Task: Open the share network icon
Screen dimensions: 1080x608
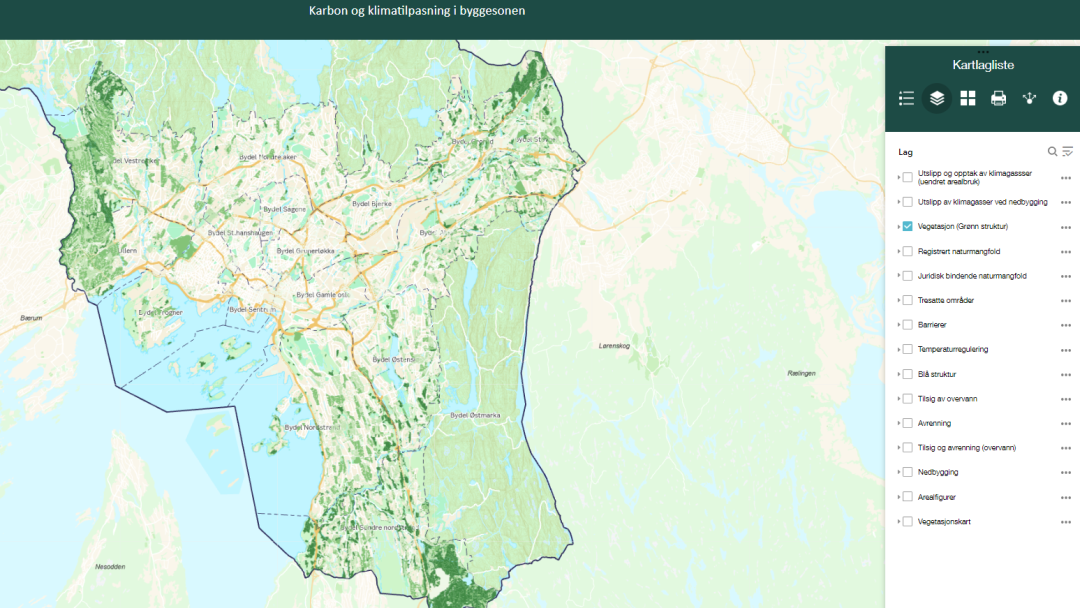Action: [x=1029, y=98]
